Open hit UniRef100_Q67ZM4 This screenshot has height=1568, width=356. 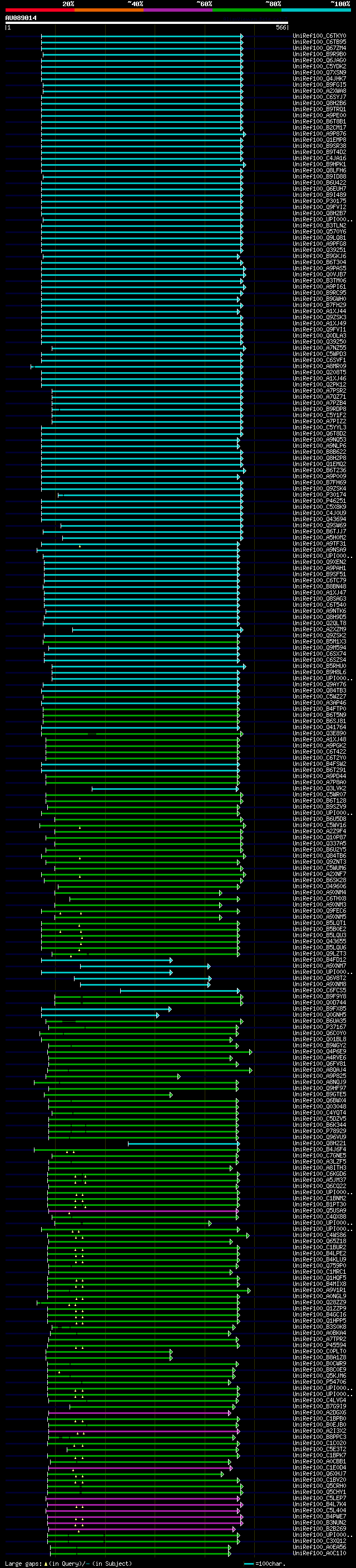(x=319, y=48)
